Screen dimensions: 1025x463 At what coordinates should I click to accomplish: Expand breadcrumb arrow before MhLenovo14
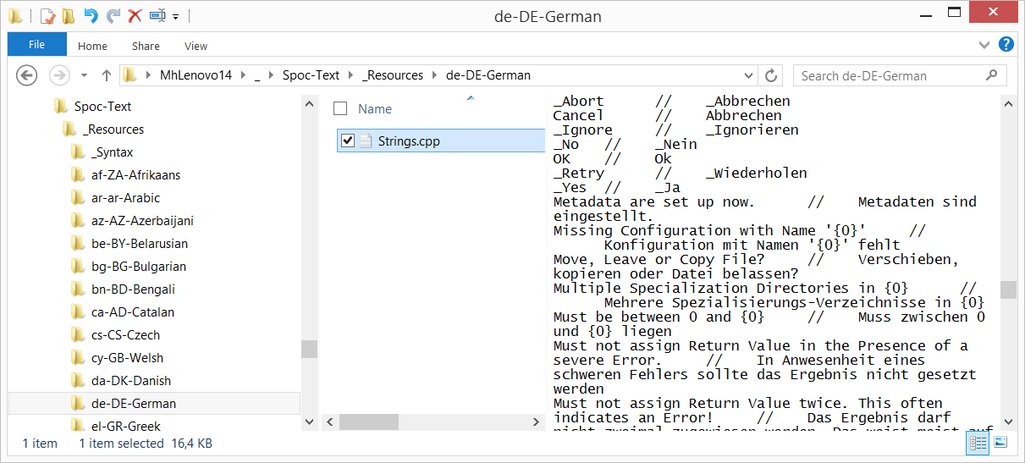pyautogui.click(x=150, y=75)
